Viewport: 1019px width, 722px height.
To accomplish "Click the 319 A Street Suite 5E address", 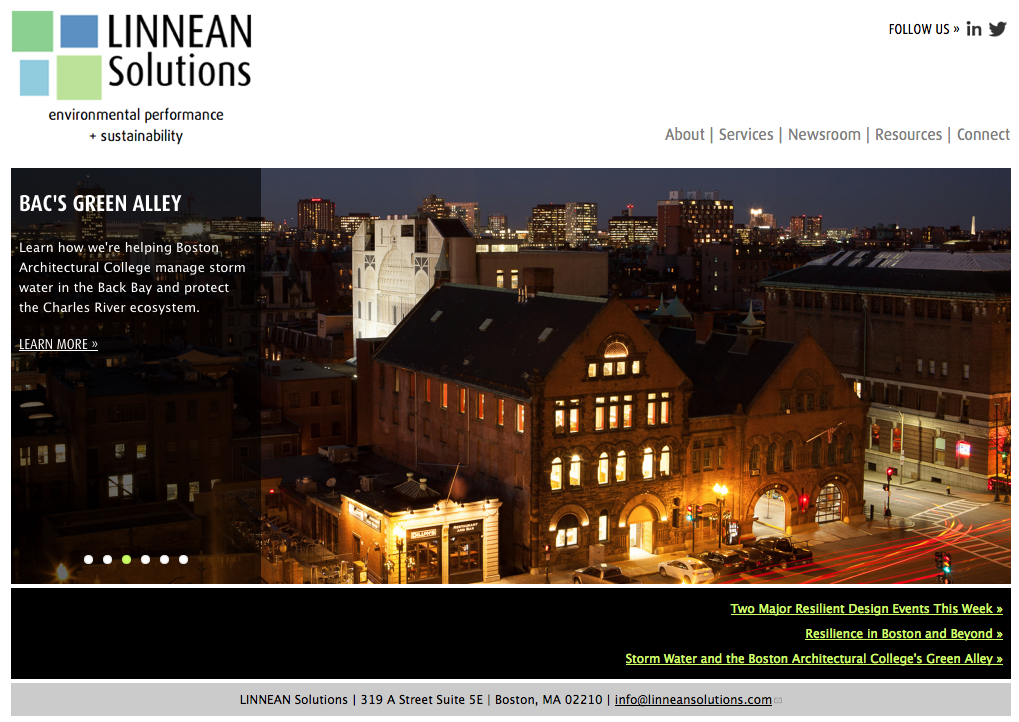I will [x=422, y=700].
